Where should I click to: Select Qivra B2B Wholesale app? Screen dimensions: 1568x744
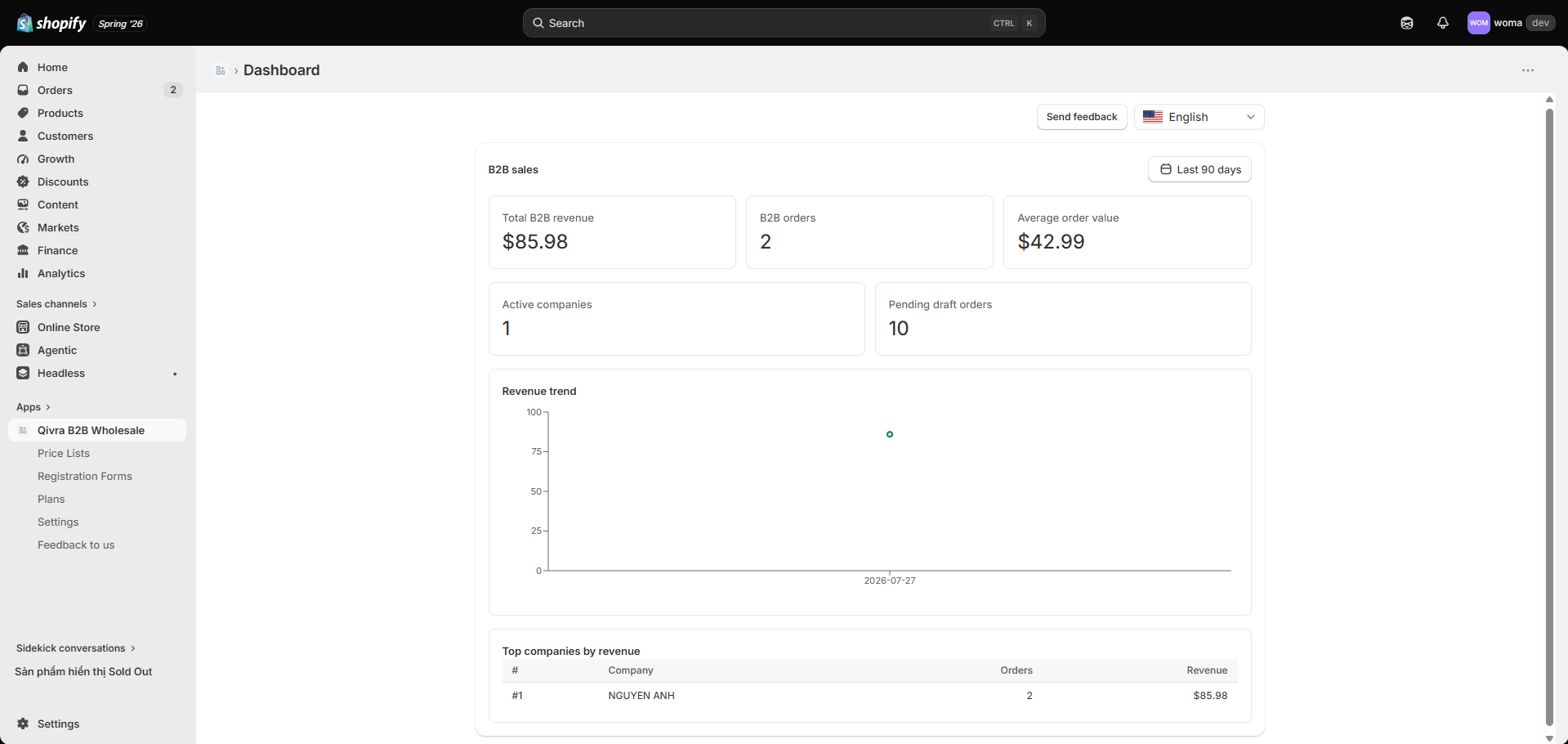[97, 430]
